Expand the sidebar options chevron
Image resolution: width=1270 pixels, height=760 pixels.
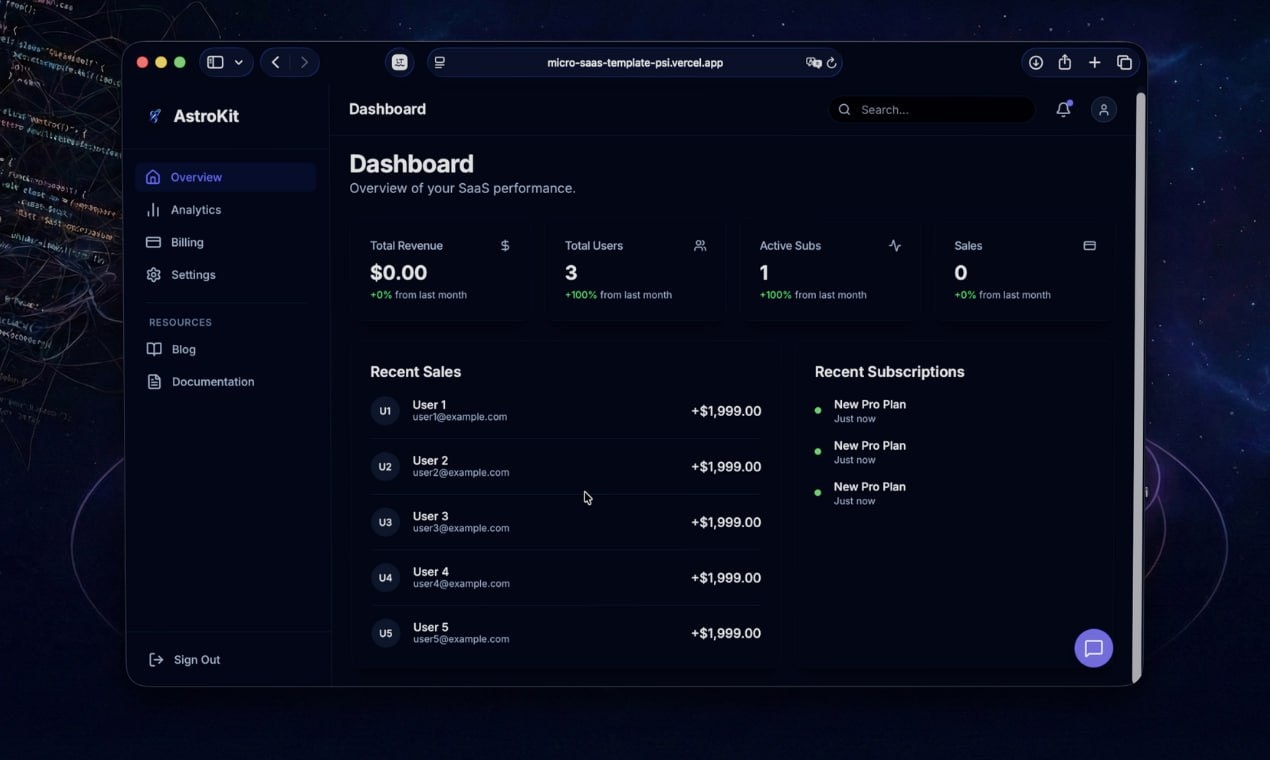tap(238, 61)
